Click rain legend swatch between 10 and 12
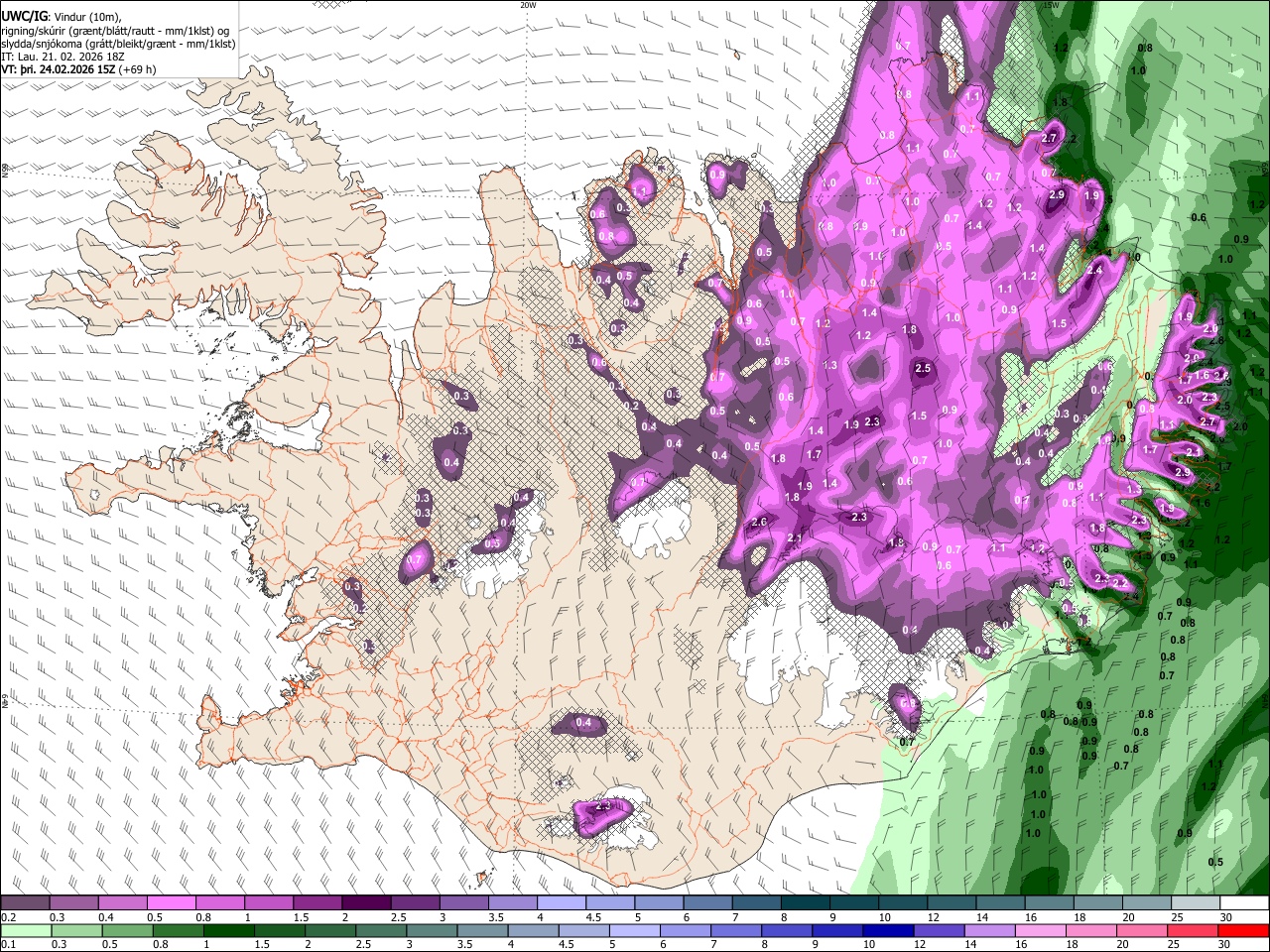 click(x=887, y=931)
